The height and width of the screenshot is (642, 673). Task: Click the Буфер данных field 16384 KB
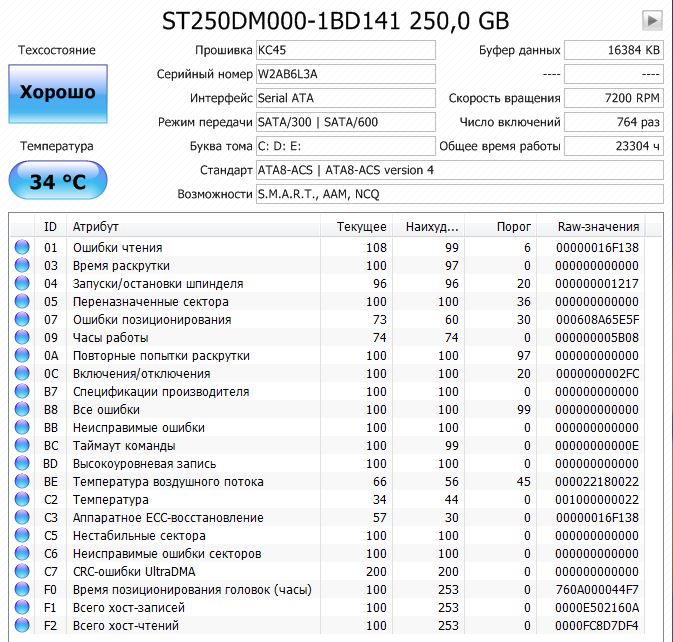(x=614, y=50)
